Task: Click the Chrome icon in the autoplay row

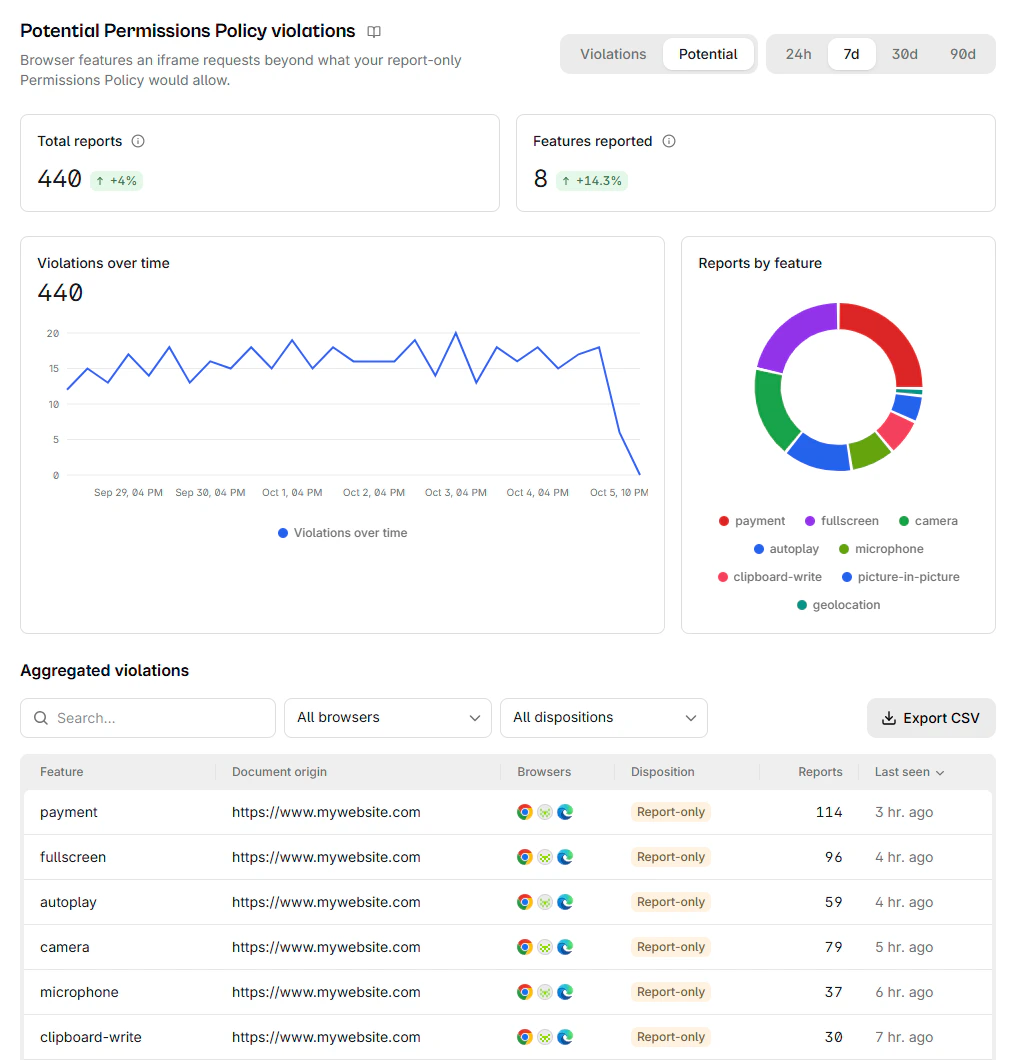Action: coord(525,902)
